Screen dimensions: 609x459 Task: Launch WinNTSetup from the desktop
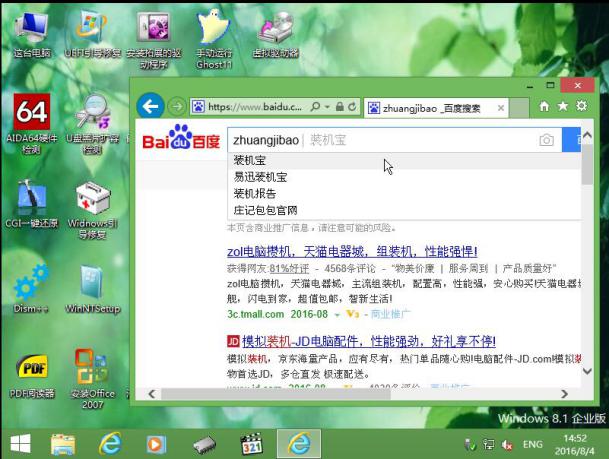tap(92, 289)
